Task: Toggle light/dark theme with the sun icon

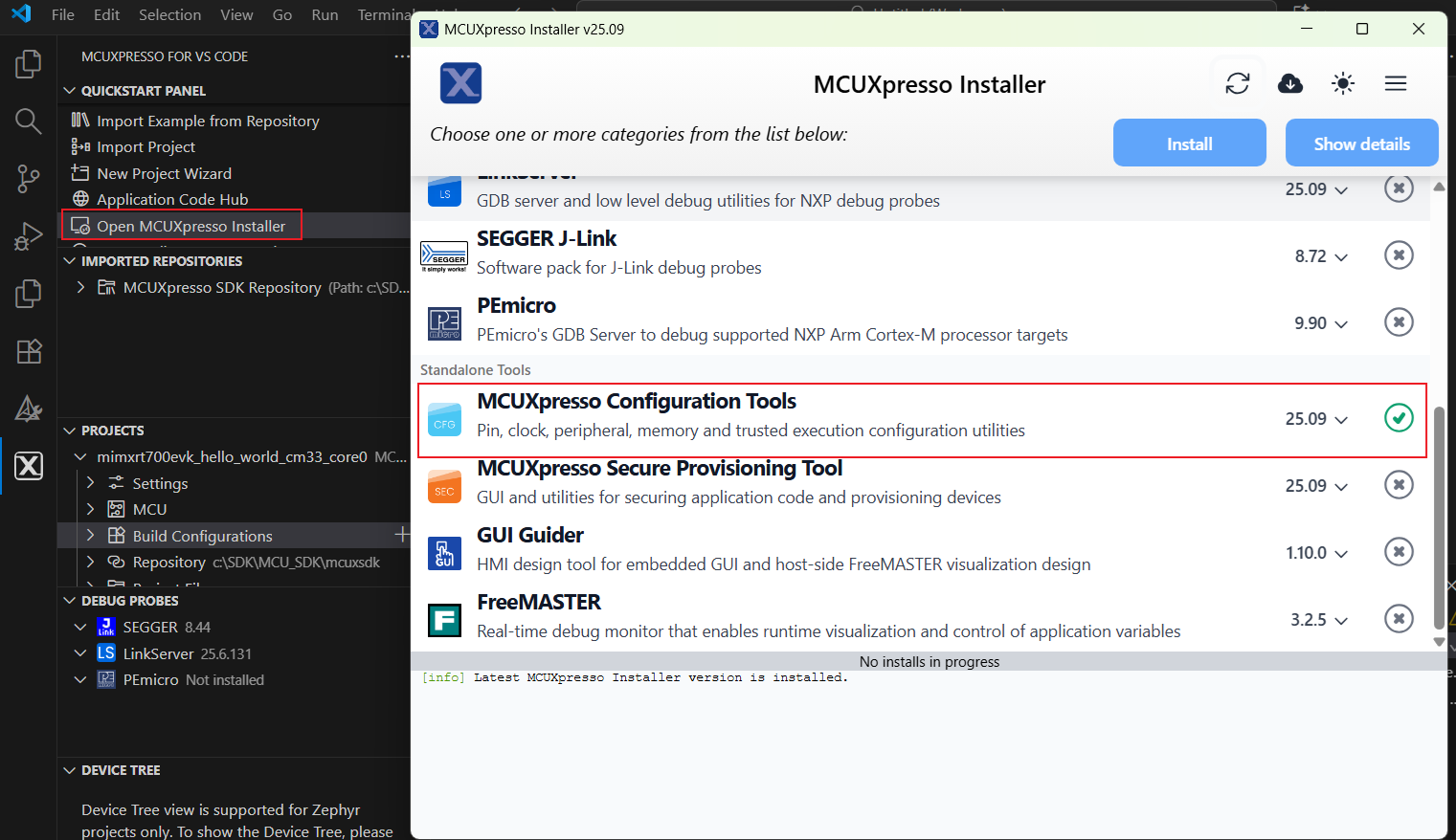Action: point(1343,84)
